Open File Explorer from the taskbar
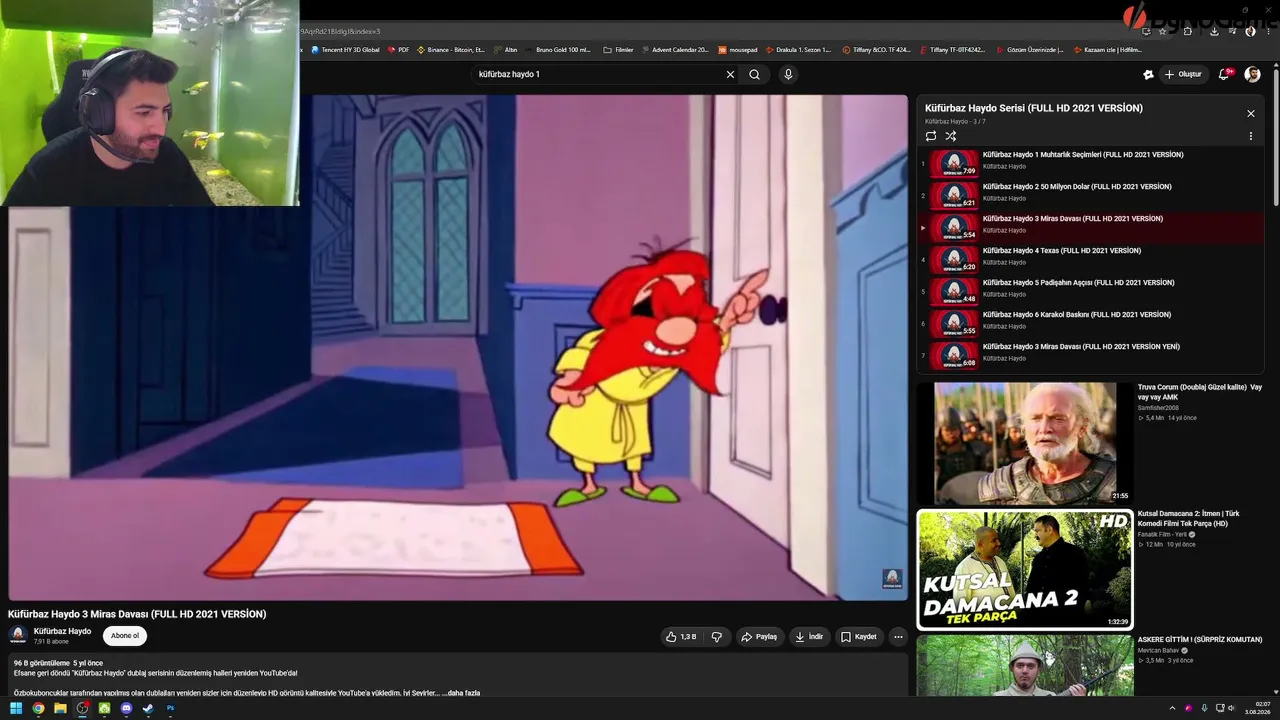Screen dimensions: 1280x720 (60, 709)
